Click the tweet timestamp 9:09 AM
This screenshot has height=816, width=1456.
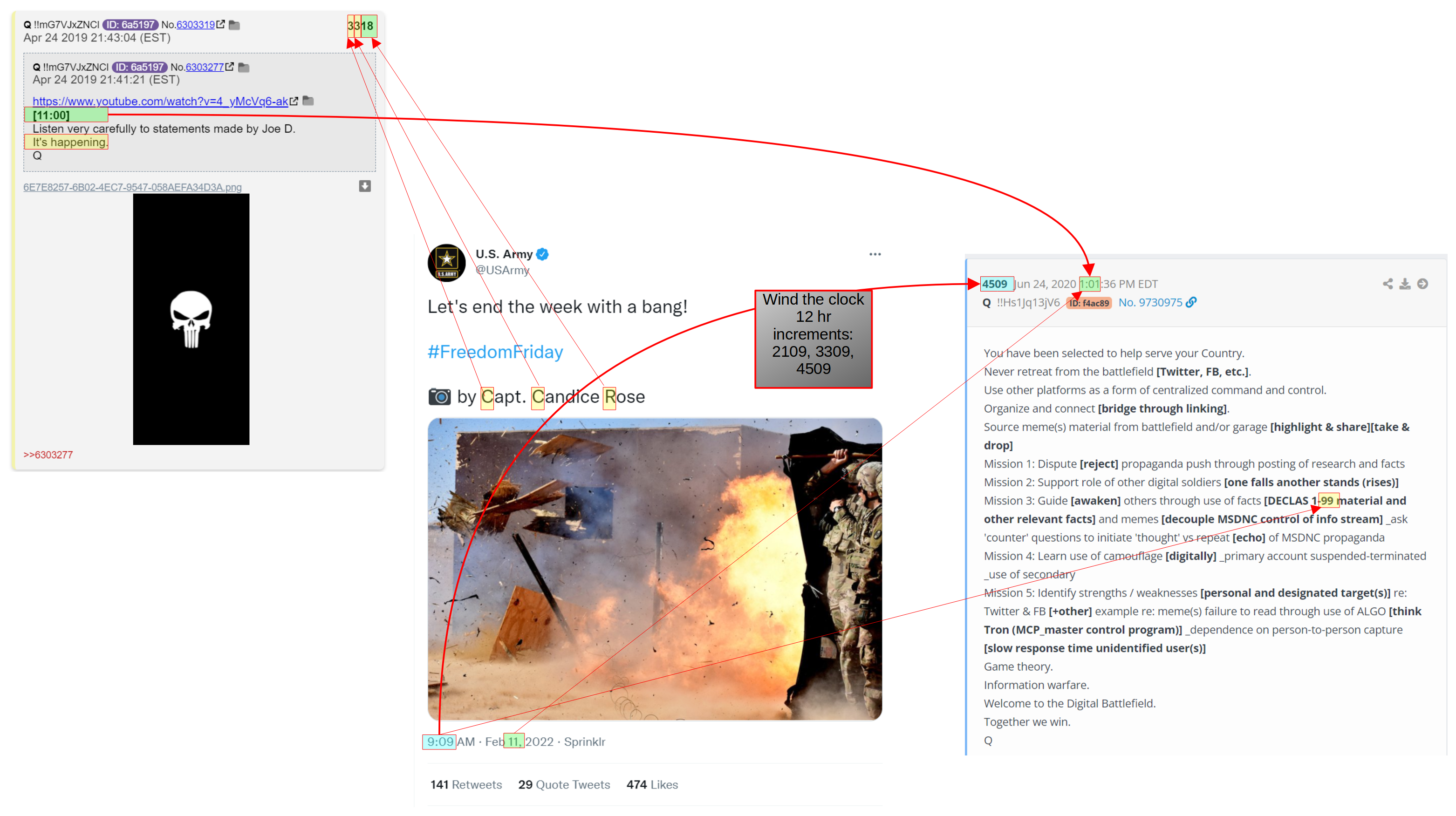[x=451, y=742]
